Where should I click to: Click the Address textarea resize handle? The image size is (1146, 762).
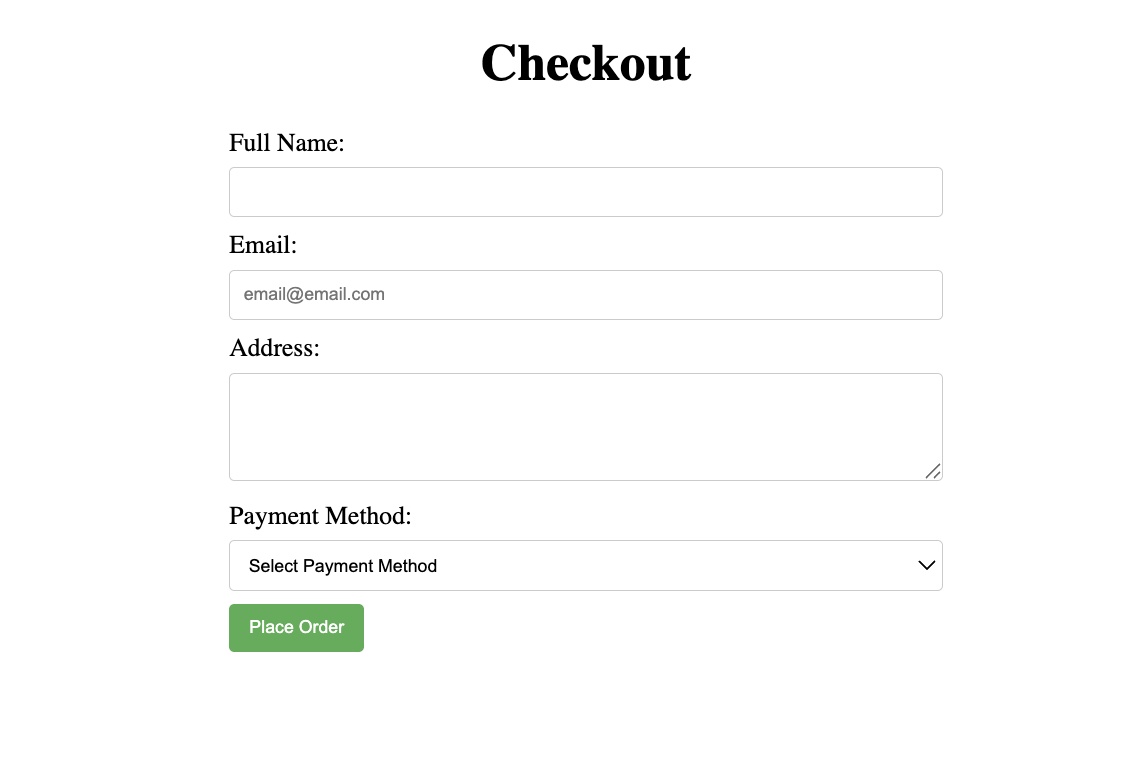coord(932,471)
